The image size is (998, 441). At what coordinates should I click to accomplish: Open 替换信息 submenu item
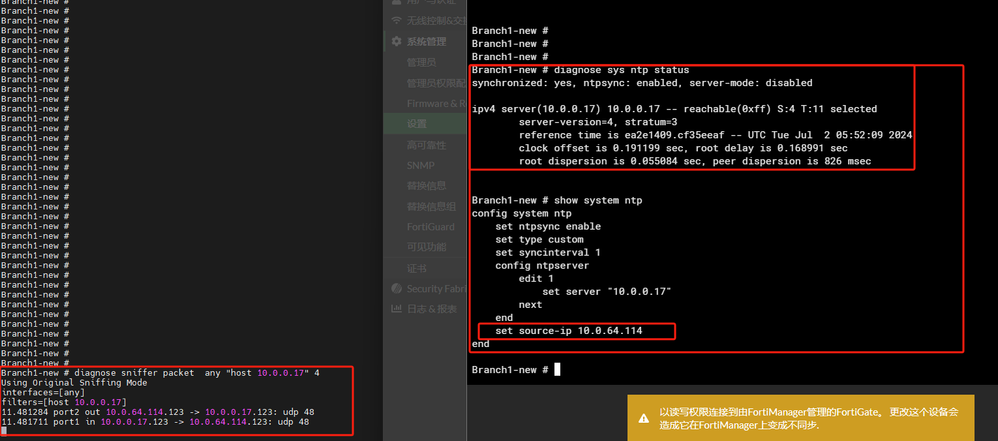tap(425, 186)
